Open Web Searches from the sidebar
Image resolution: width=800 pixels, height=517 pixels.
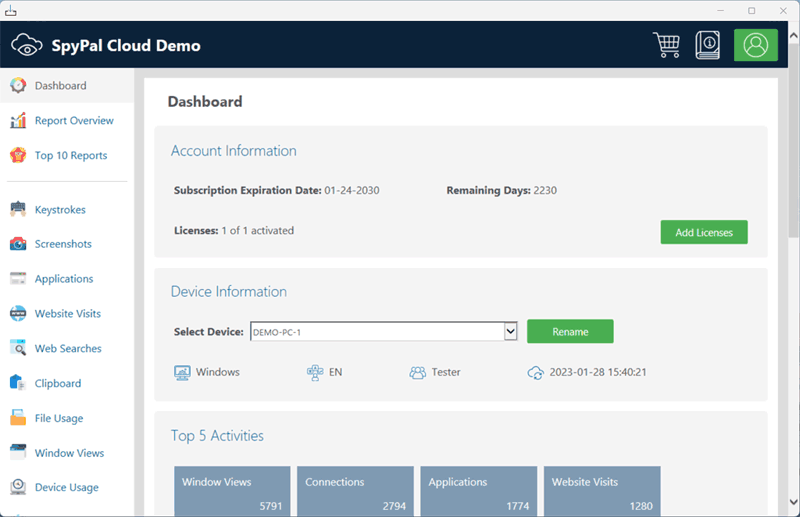[67, 349]
